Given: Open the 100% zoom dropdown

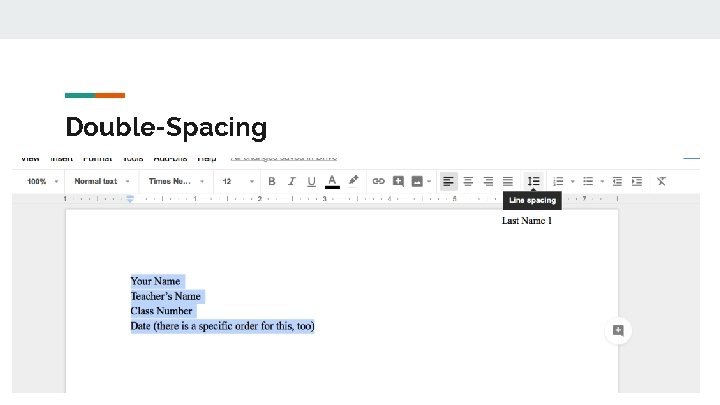Looking at the screenshot, I should (x=43, y=181).
